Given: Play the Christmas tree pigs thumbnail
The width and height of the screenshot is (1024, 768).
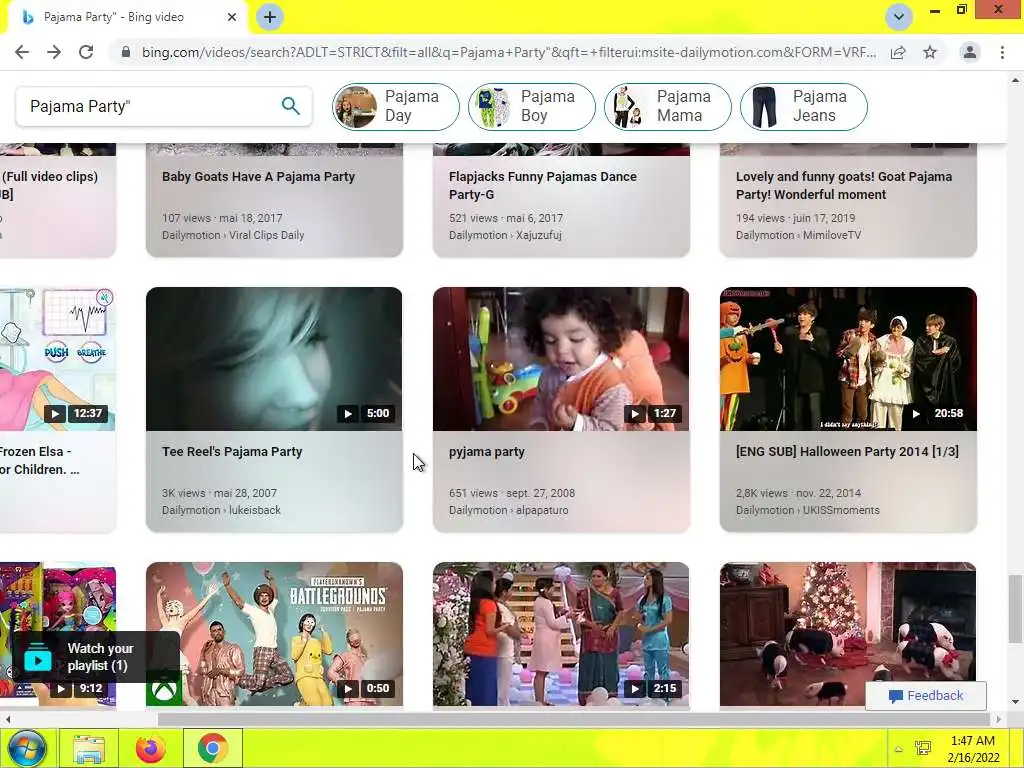Looking at the screenshot, I should coord(848,633).
